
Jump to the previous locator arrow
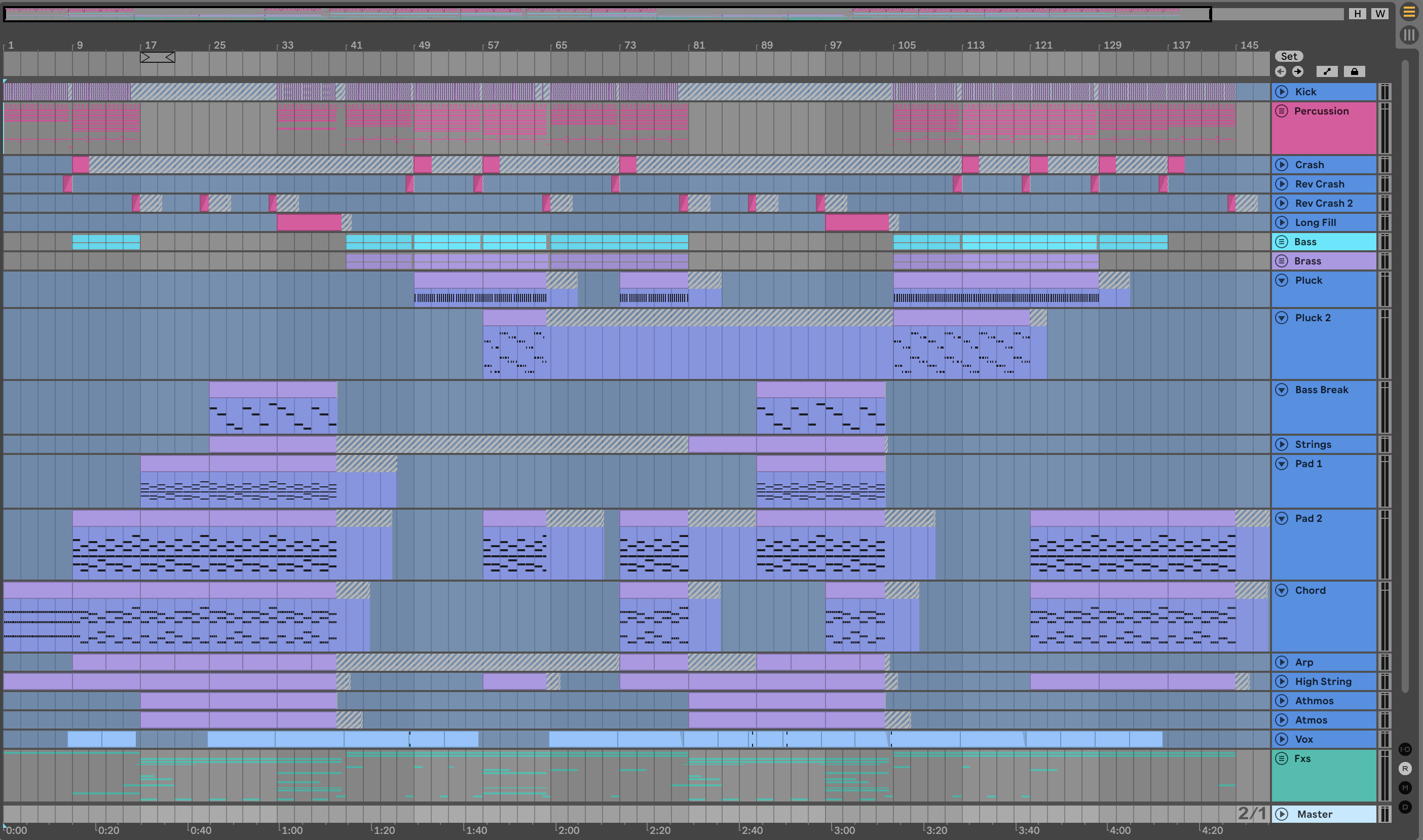1281,71
